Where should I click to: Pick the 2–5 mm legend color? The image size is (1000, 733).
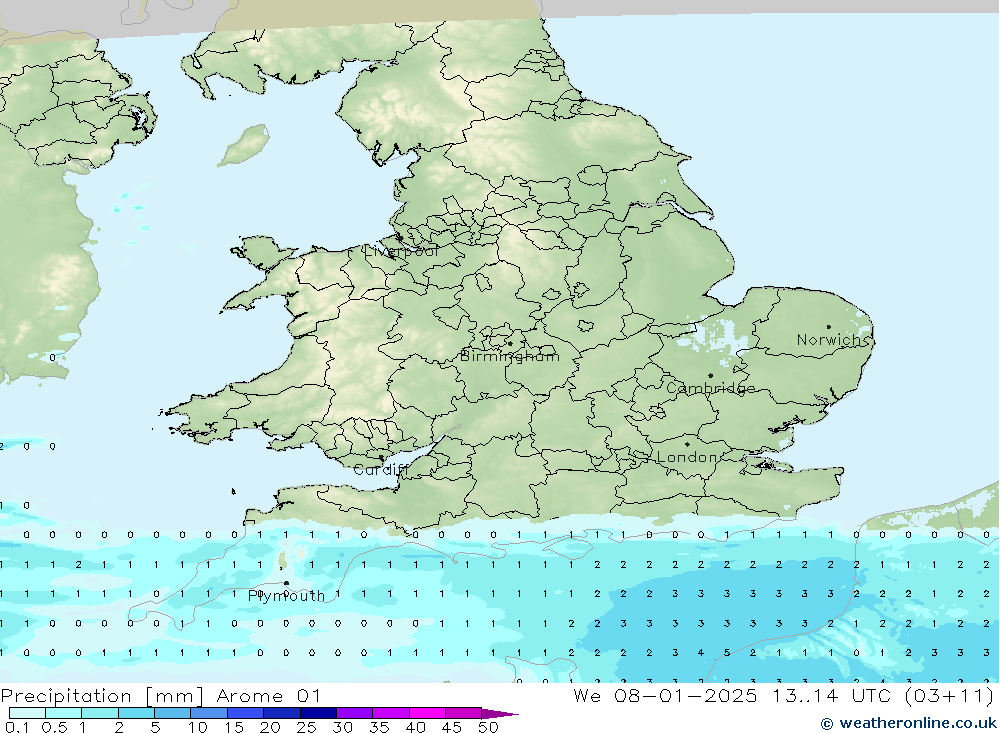[x=136, y=713]
